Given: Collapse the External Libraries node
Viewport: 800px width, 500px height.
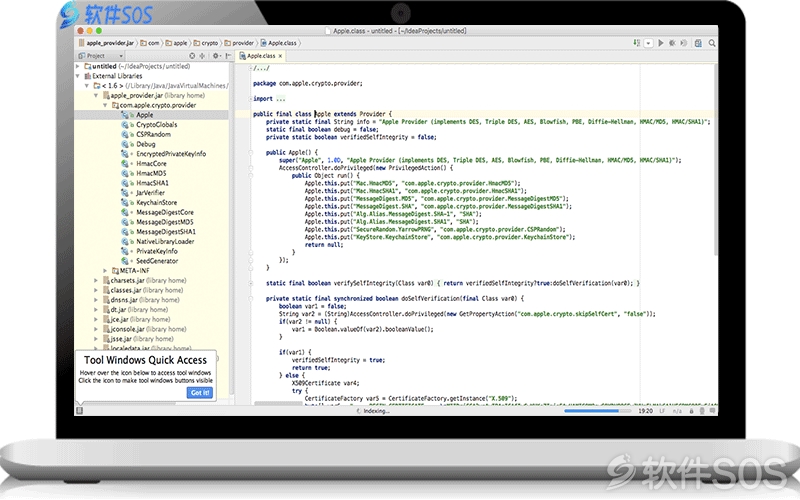Looking at the screenshot, I should (x=78, y=76).
